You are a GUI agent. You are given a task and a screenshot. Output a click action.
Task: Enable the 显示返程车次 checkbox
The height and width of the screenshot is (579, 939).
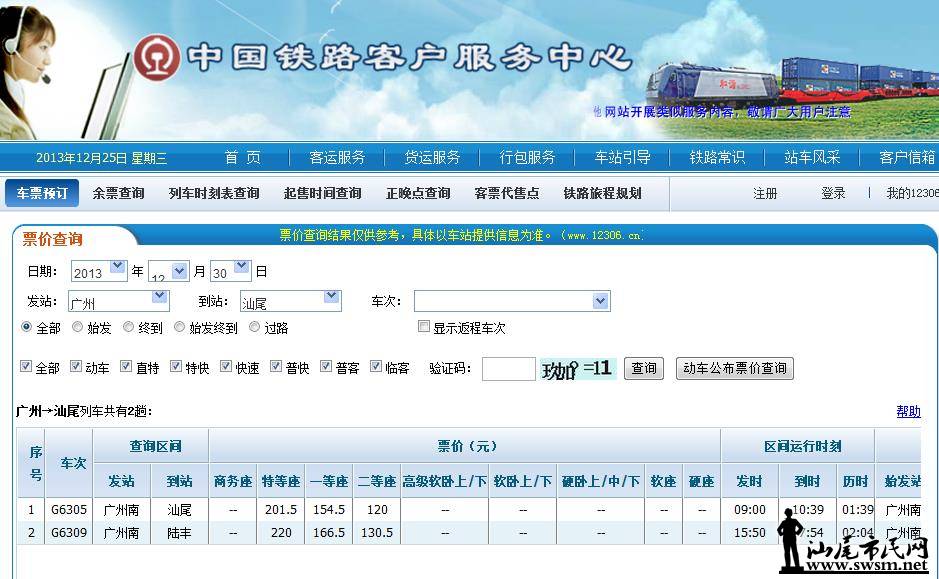point(423,326)
